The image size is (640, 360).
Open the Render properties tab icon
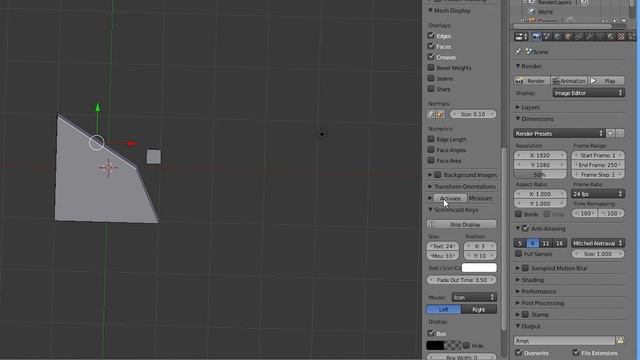536,37
